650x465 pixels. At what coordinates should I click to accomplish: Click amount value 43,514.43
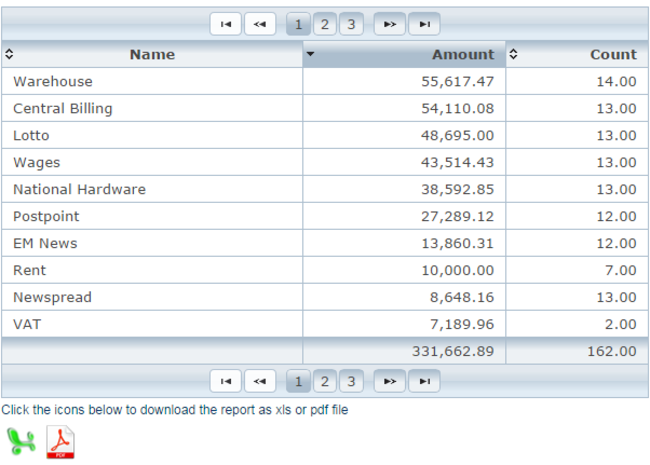click(458, 162)
